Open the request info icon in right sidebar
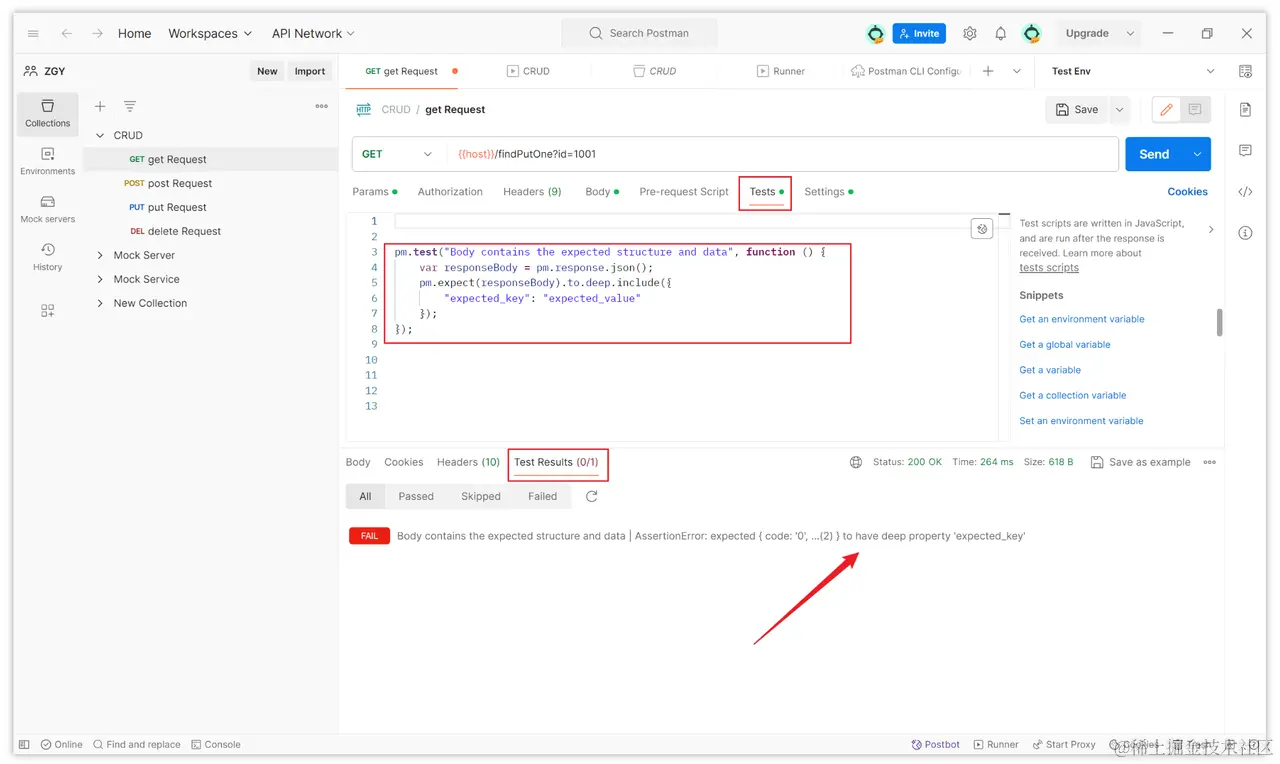Screen dimensions: 1280x764 [1245, 233]
